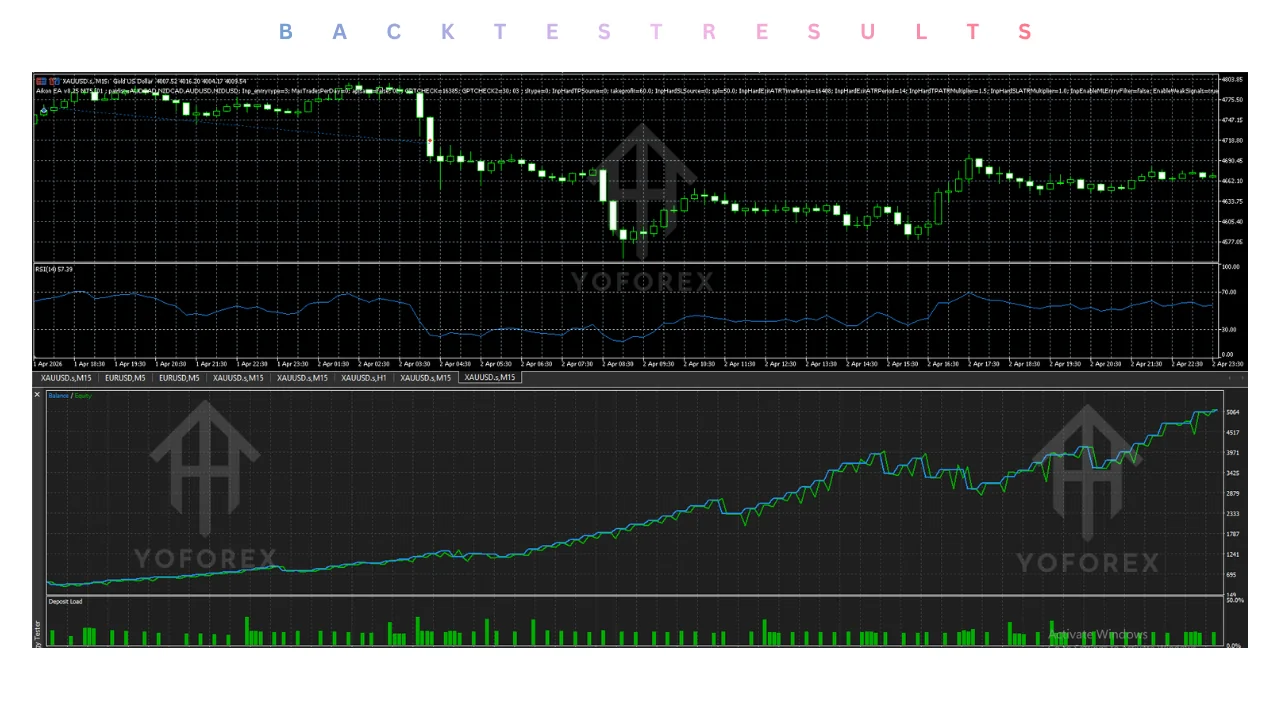1280x720 pixels.
Task: Click the 2 Apr 04:30 time label
Action: coord(455,364)
